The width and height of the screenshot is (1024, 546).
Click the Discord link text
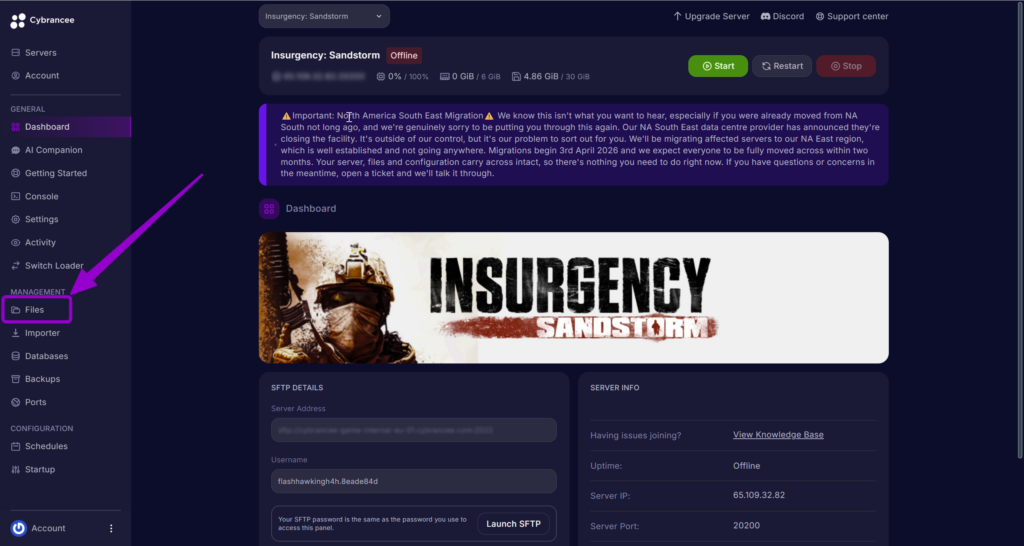[788, 16]
